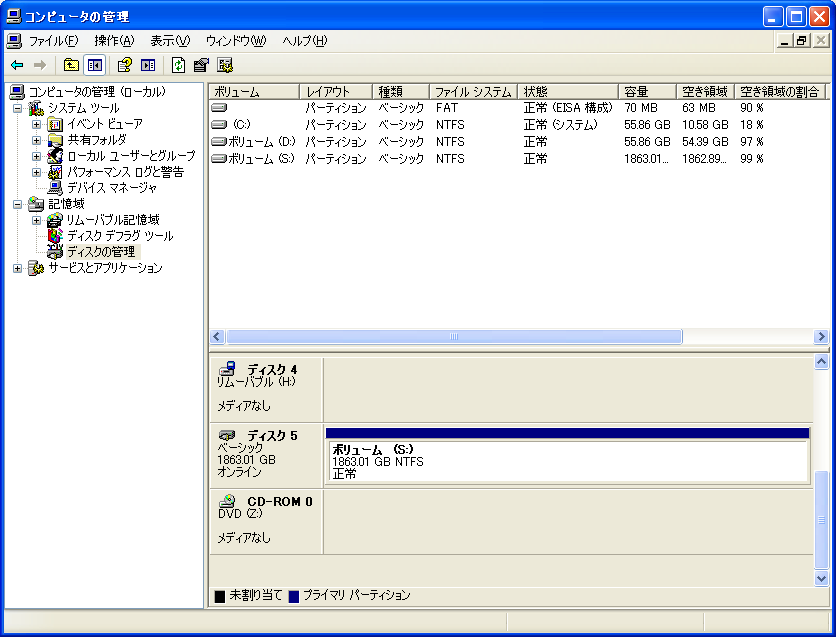Expand the リムーバブル記憶域 tree node
Viewport: 836px width, 637px height.
pyautogui.click(x=37, y=220)
